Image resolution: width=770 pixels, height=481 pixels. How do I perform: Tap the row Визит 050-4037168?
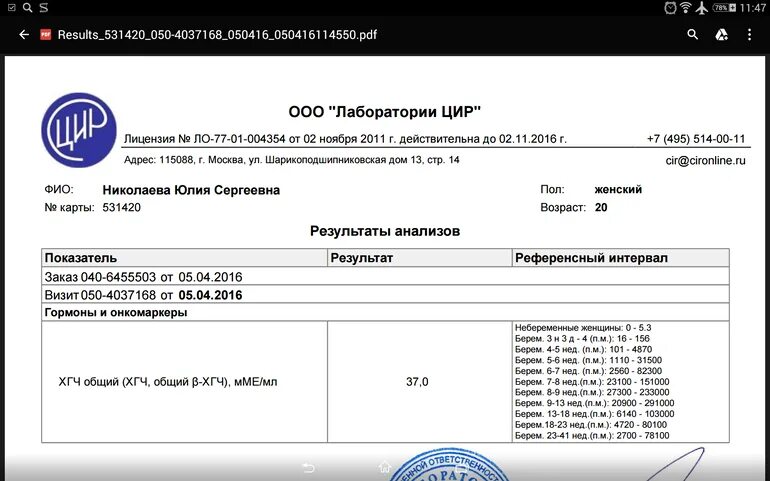pos(385,295)
